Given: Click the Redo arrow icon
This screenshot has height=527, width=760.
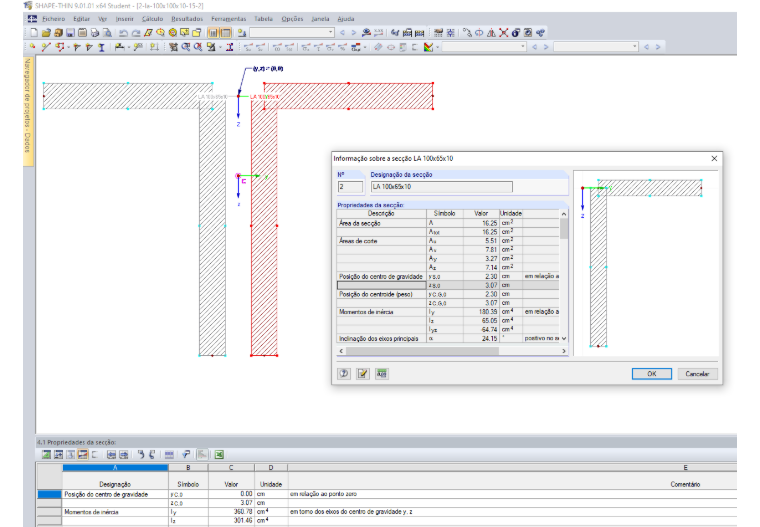Looking at the screenshot, I should click(x=136, y=33).
